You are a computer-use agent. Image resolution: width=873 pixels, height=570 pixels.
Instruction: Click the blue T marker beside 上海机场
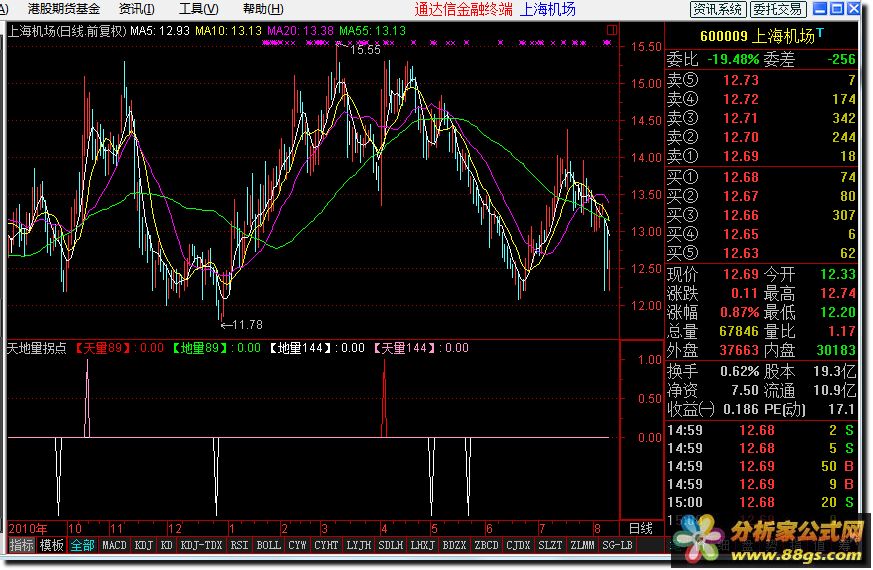[x=820, y=33]
